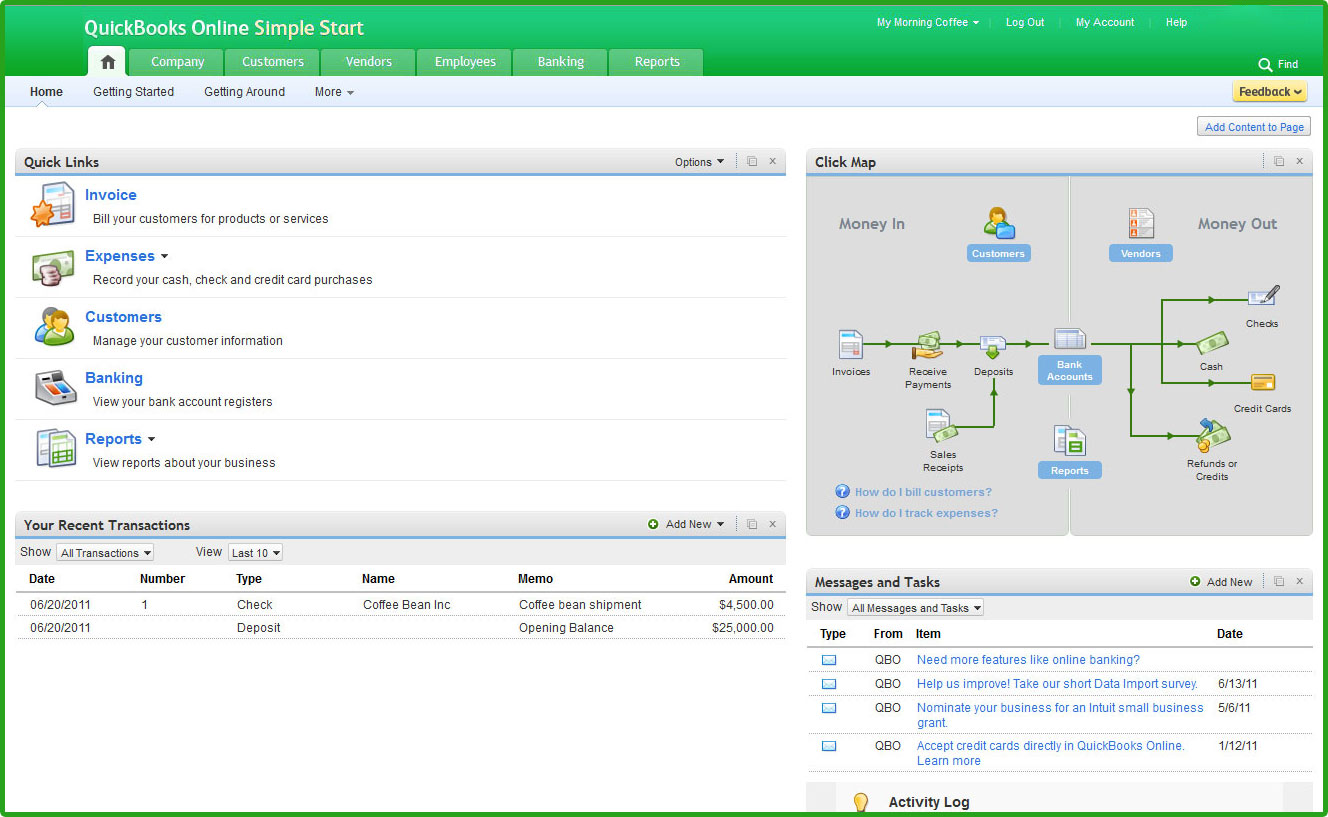This screenshot has width=1328, height=817.
Task: Close the Click Map panel
Action: point(1300,161)
